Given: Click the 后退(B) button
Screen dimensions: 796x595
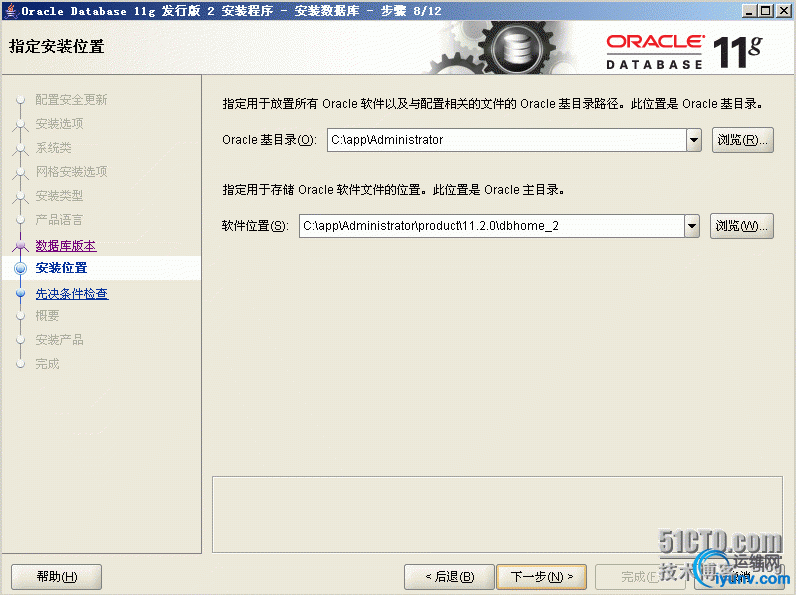Looking at the screenshot, I should [449, 577].
